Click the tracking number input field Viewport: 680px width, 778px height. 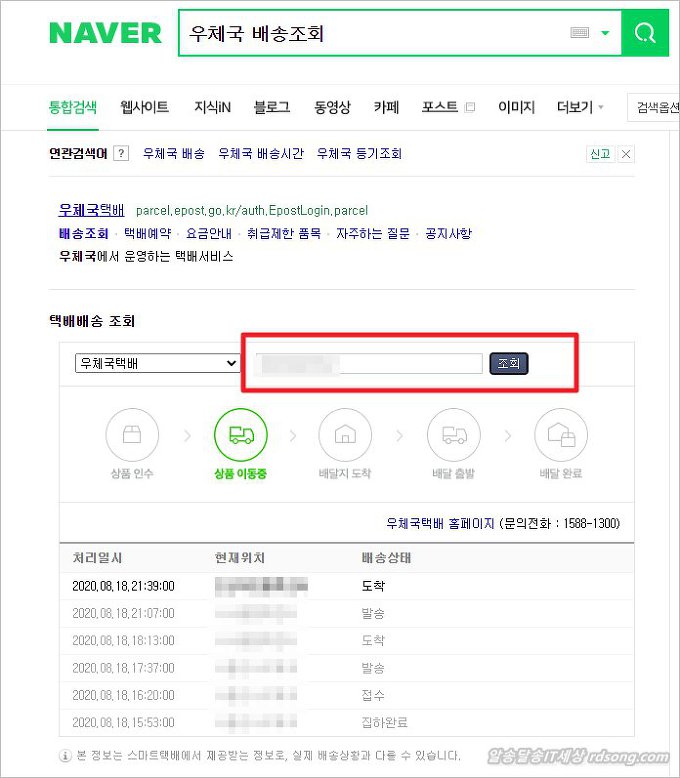(369, 363)
